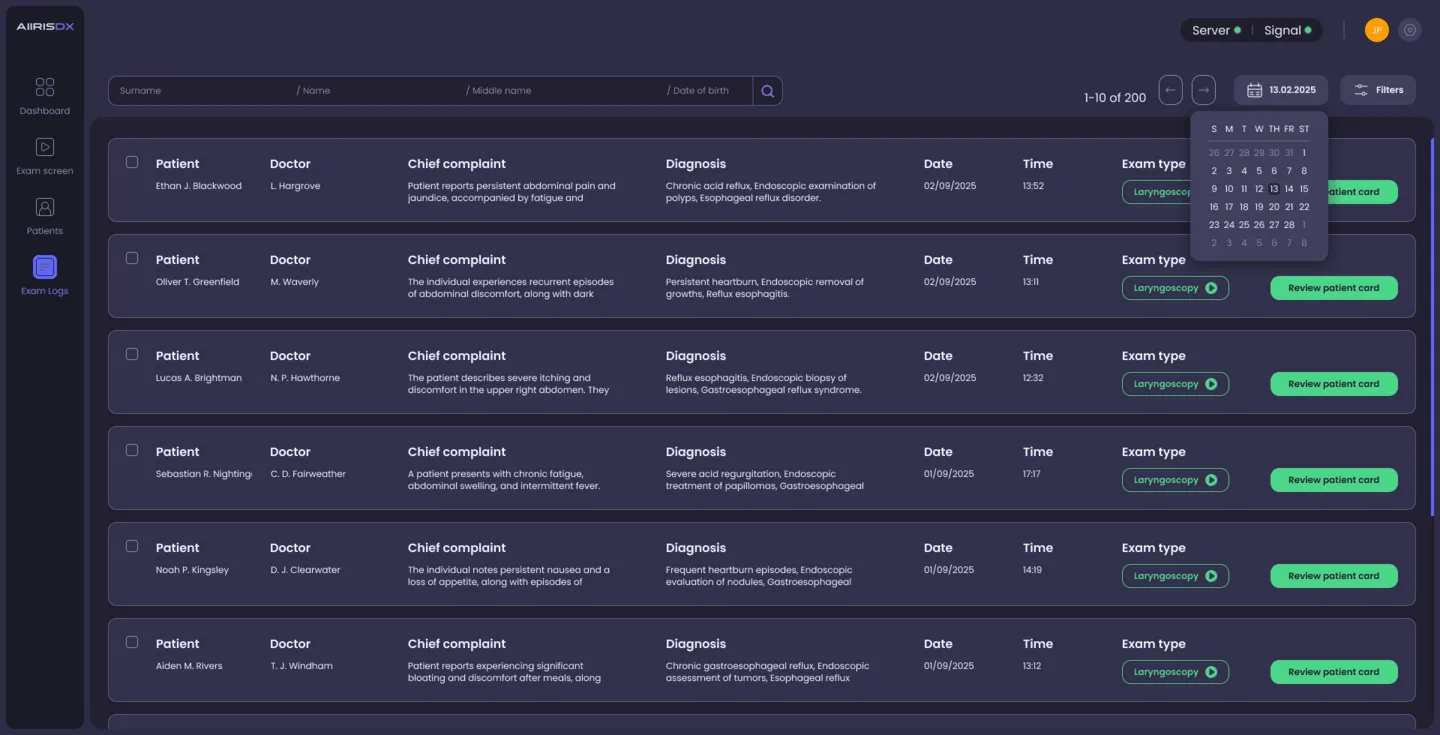Click patient name Noah P. Kingsley
Image resolution: width=1440 pixels, height=735 pixels.
(192, 570)
